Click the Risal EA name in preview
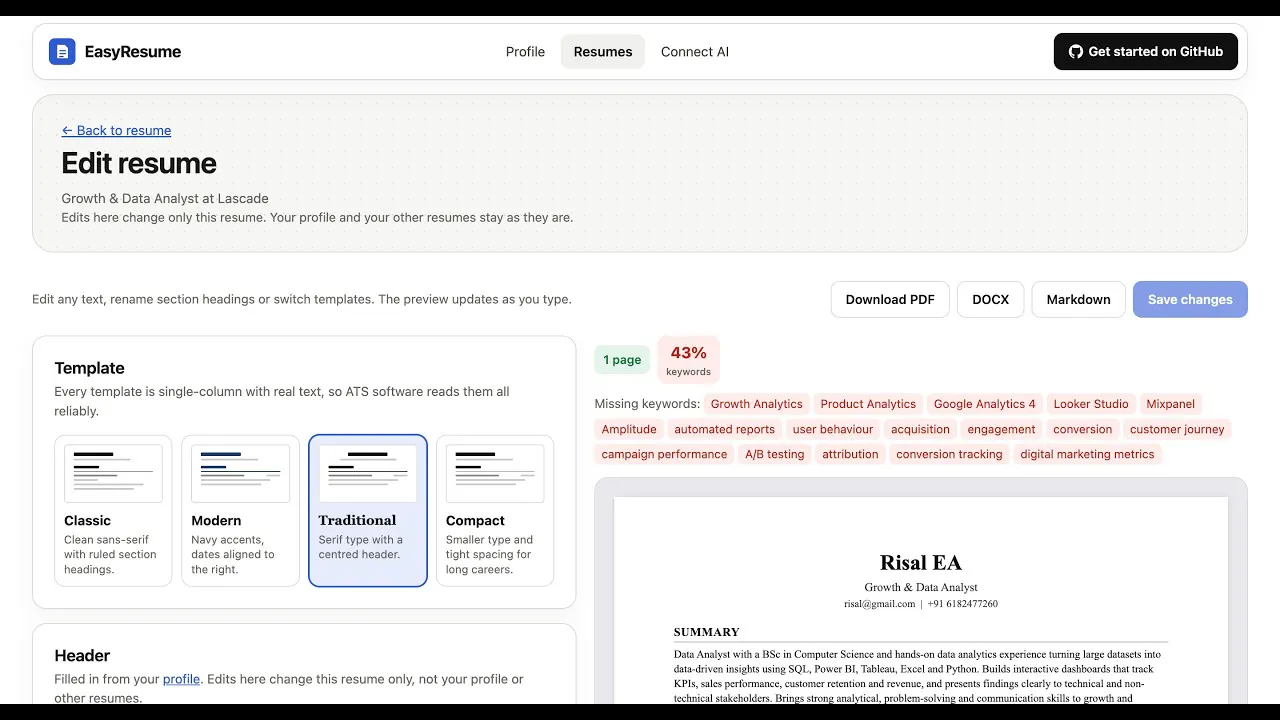The image size is (1280, 720). tap(920, 563)
